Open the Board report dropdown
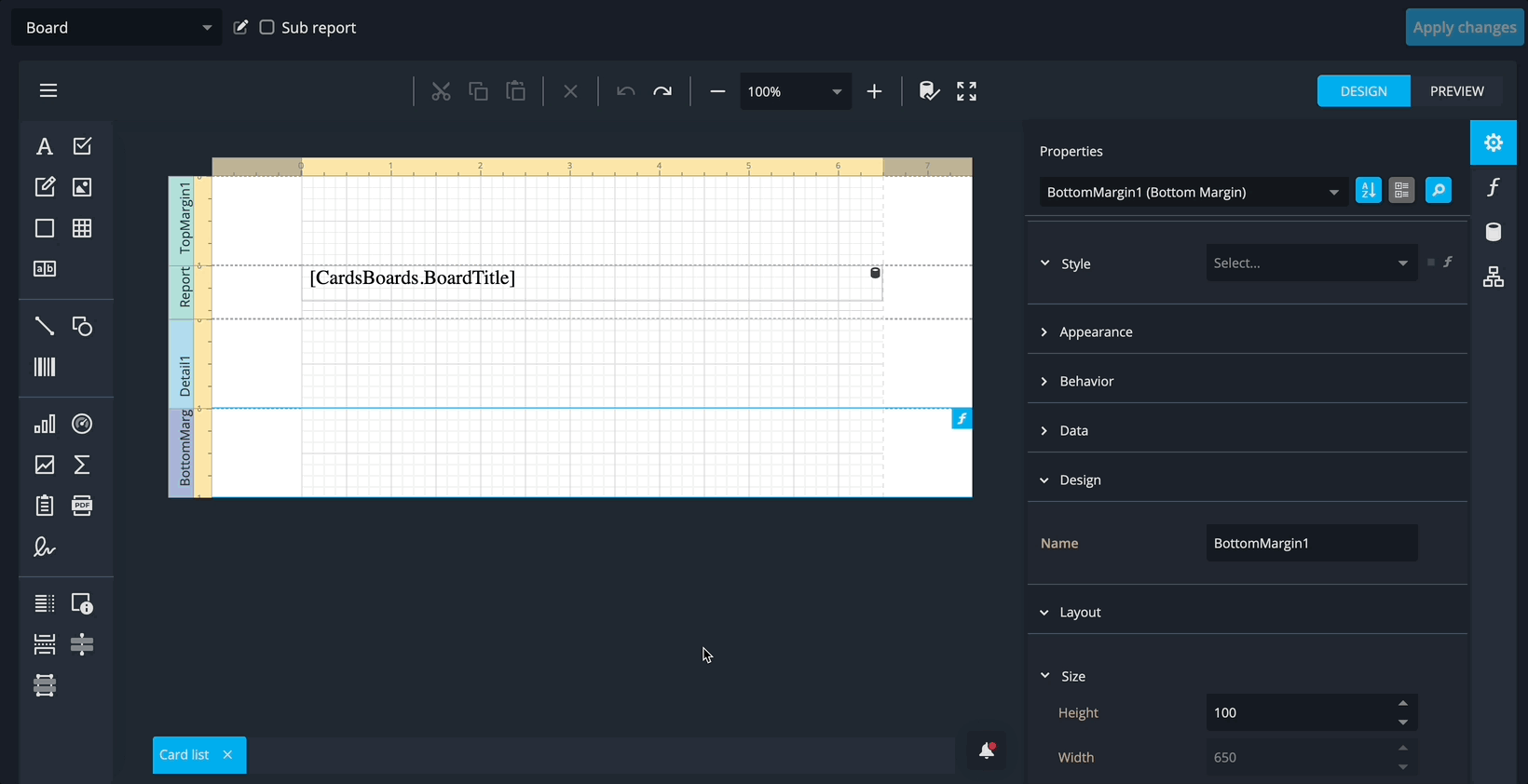 [116, 28]
